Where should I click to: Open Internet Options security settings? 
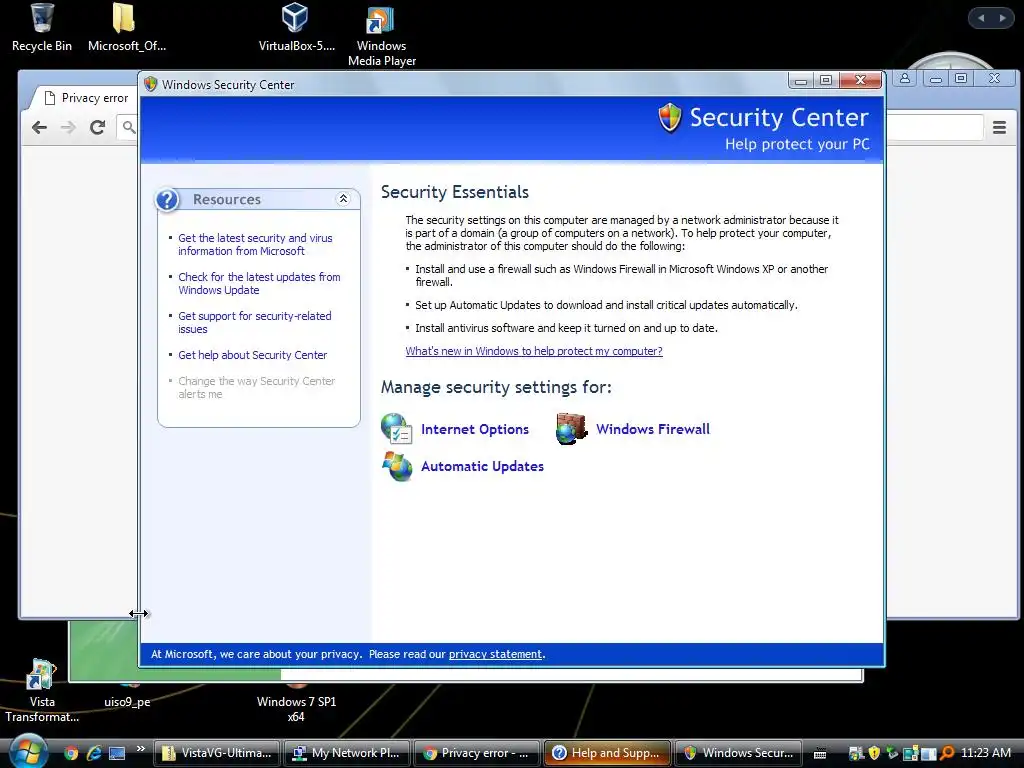pos(475,429)
